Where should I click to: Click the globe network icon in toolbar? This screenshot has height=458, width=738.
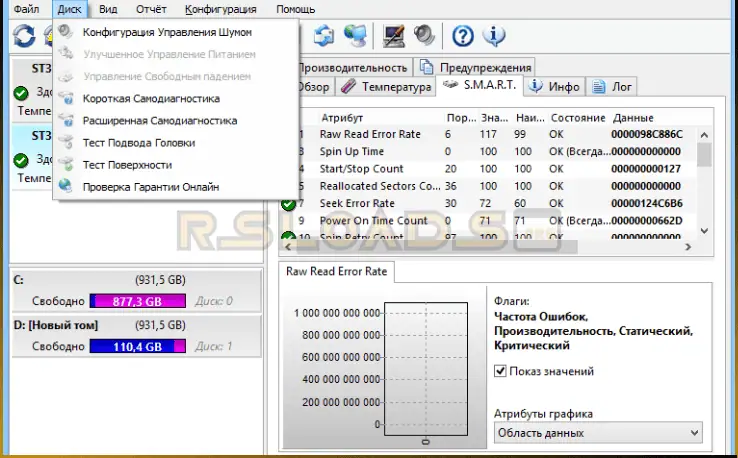(x=354, y=36)
